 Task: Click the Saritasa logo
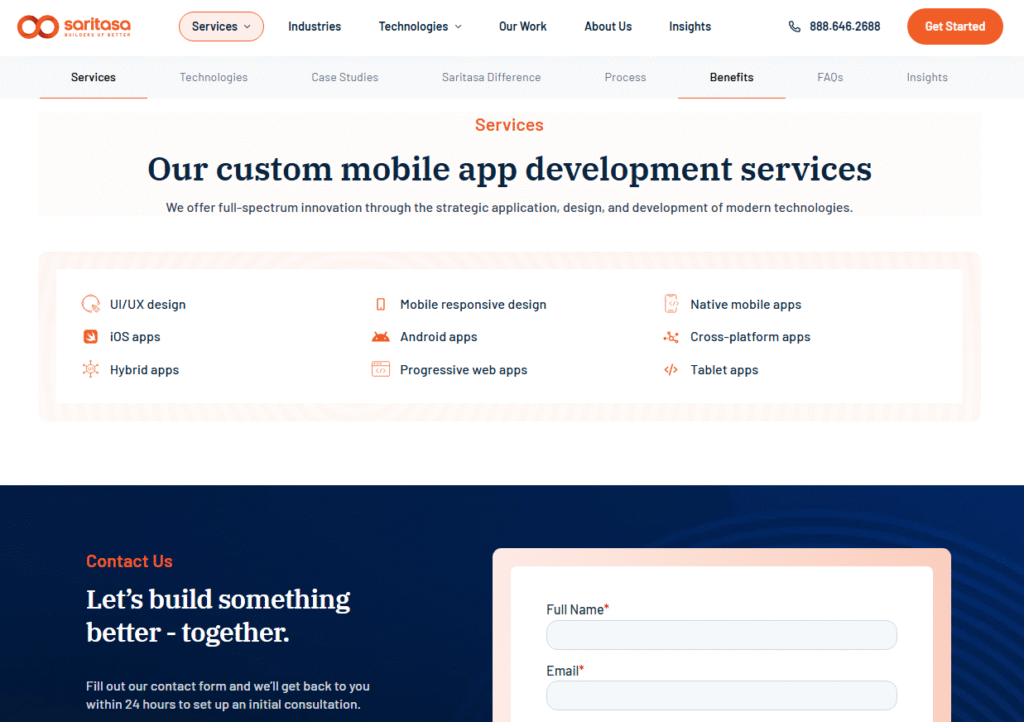[74, 27]
